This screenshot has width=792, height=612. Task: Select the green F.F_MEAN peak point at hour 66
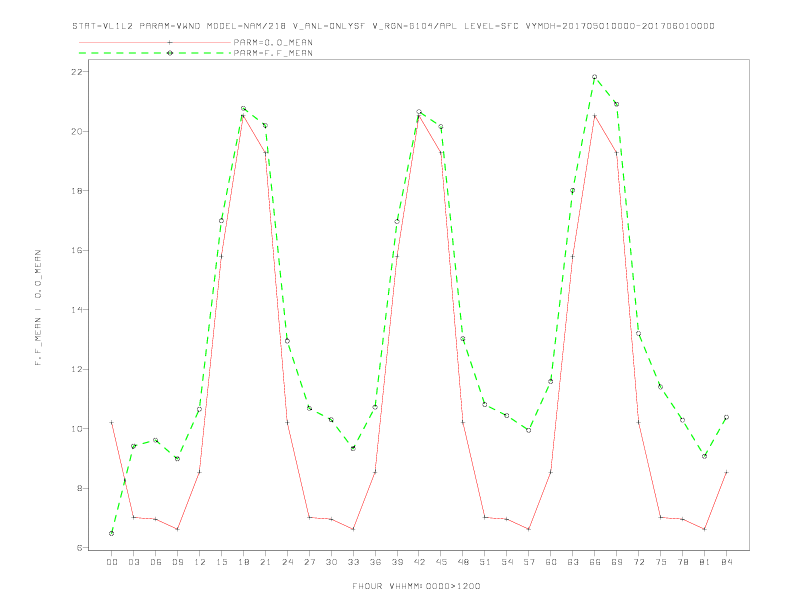[595, 77]
